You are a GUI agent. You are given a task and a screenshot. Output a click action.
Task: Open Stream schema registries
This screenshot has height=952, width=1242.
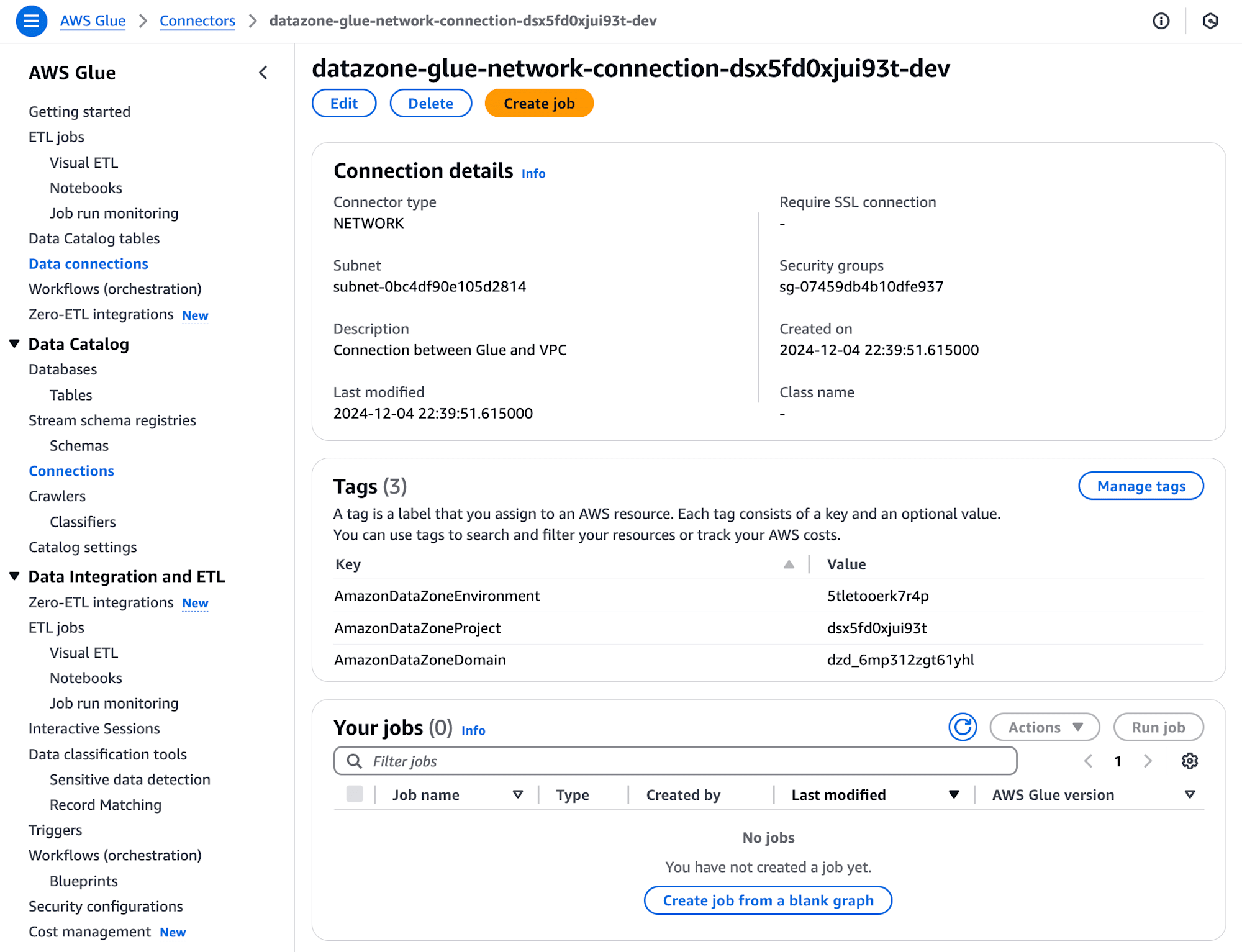pos(112,420)
